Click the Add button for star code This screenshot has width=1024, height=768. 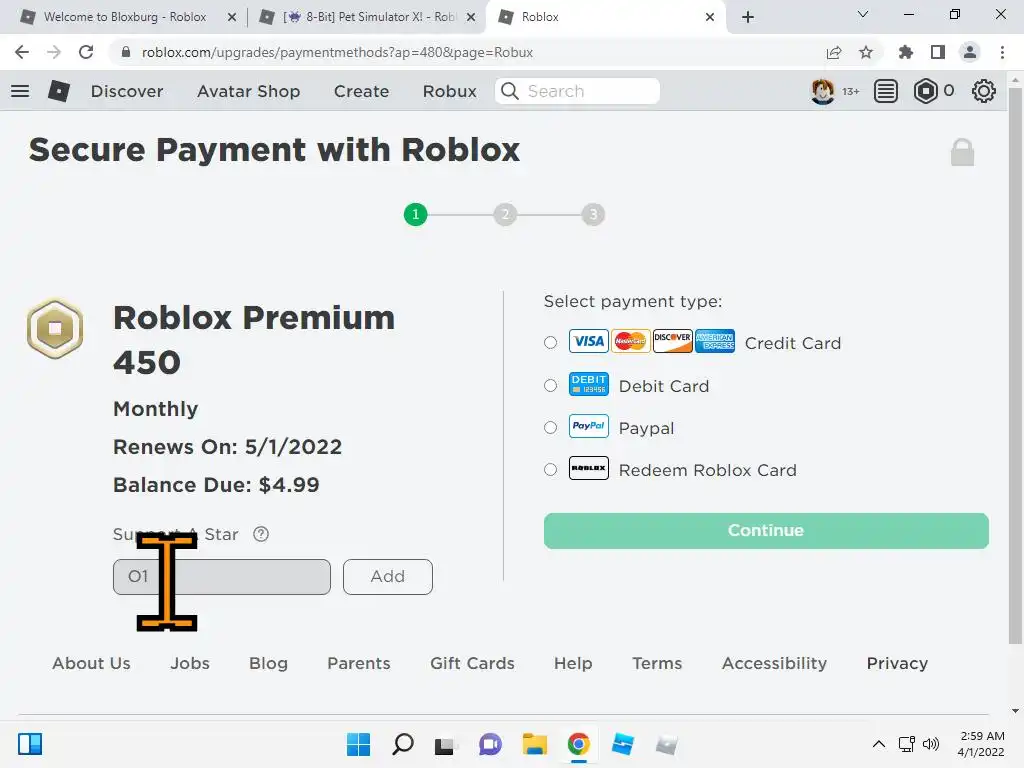coord(388,577)
